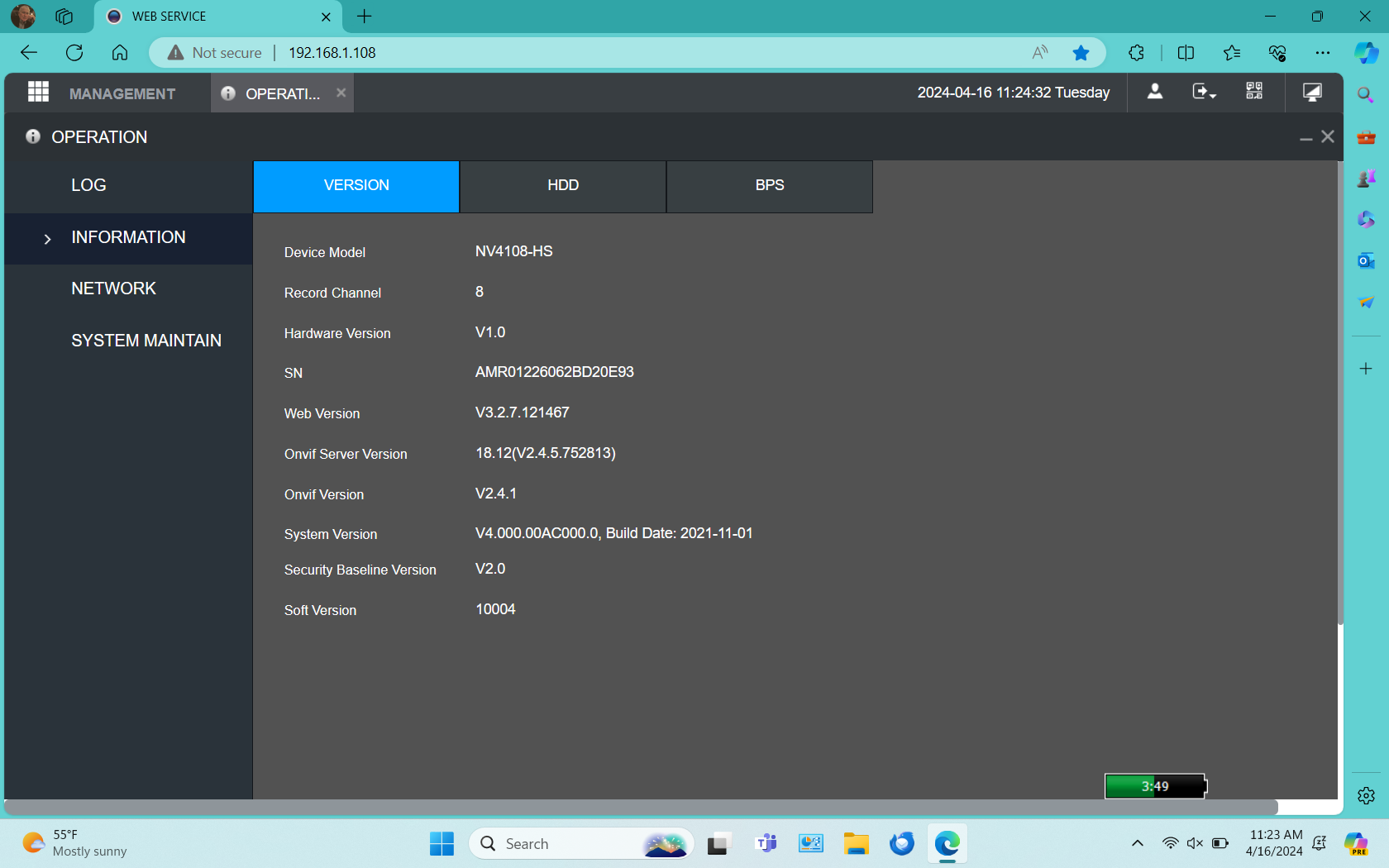Screen dimensions: 1389x868
Task: Open browser settings and more menu
Action: point(1323,53)
